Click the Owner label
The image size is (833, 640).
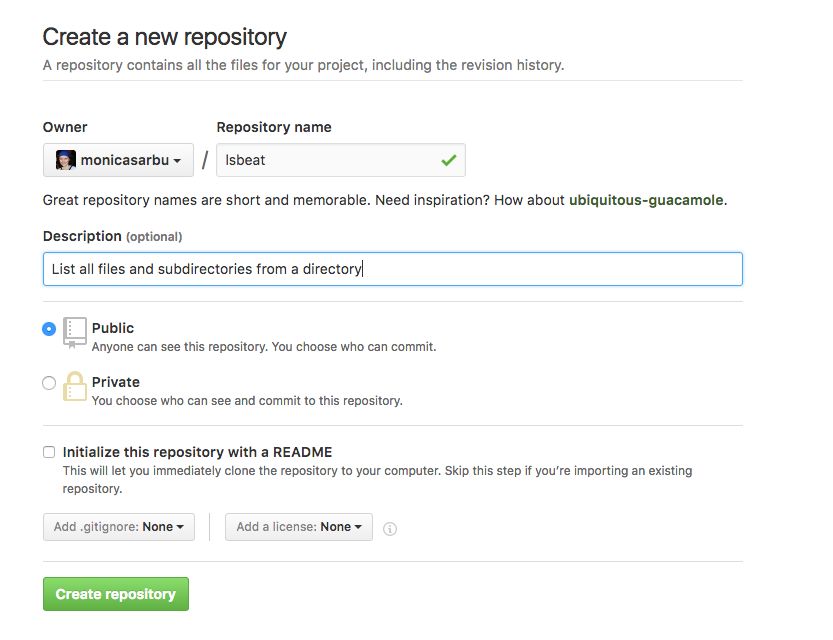(65, 127)
